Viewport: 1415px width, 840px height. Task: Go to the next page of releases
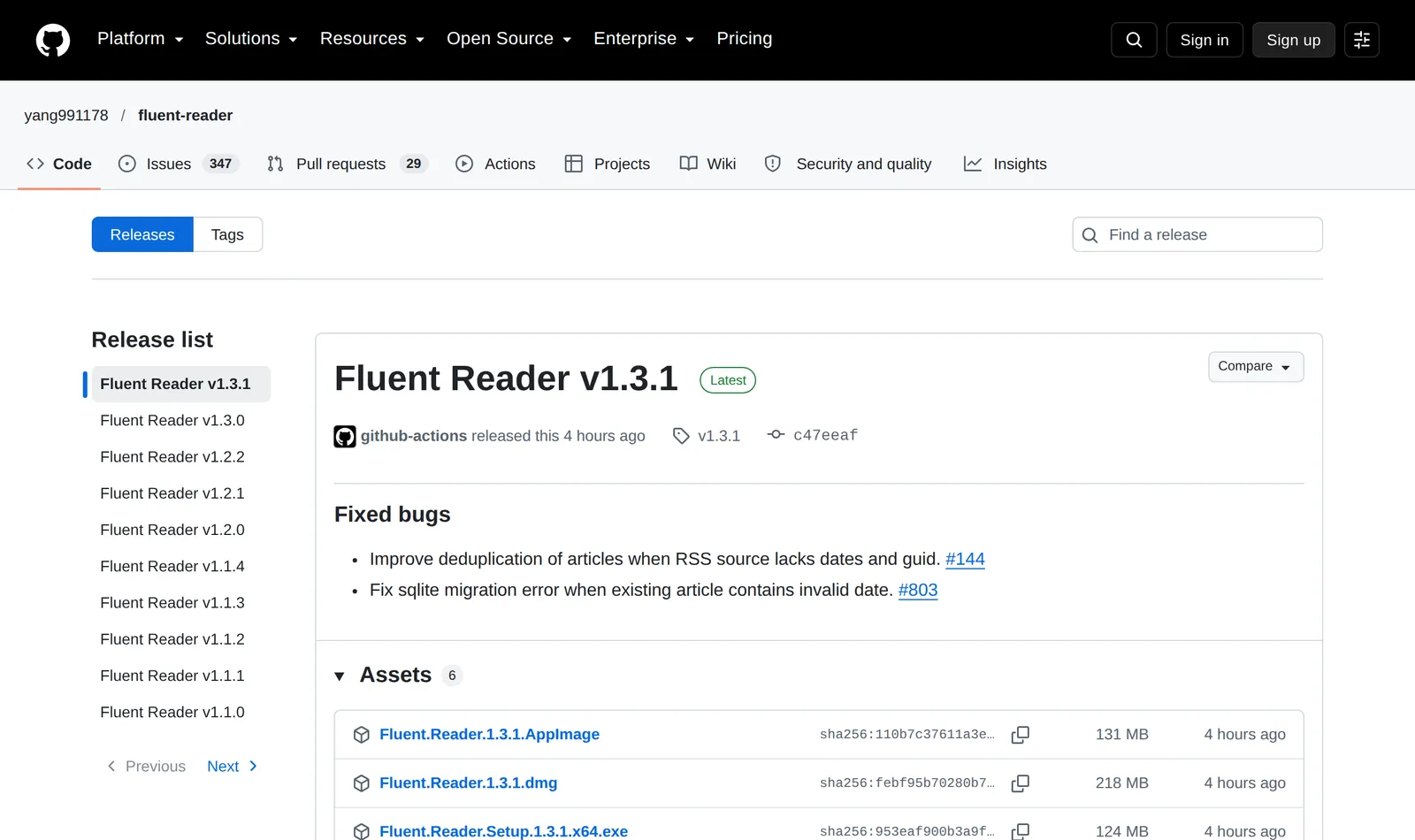(232, 767)
